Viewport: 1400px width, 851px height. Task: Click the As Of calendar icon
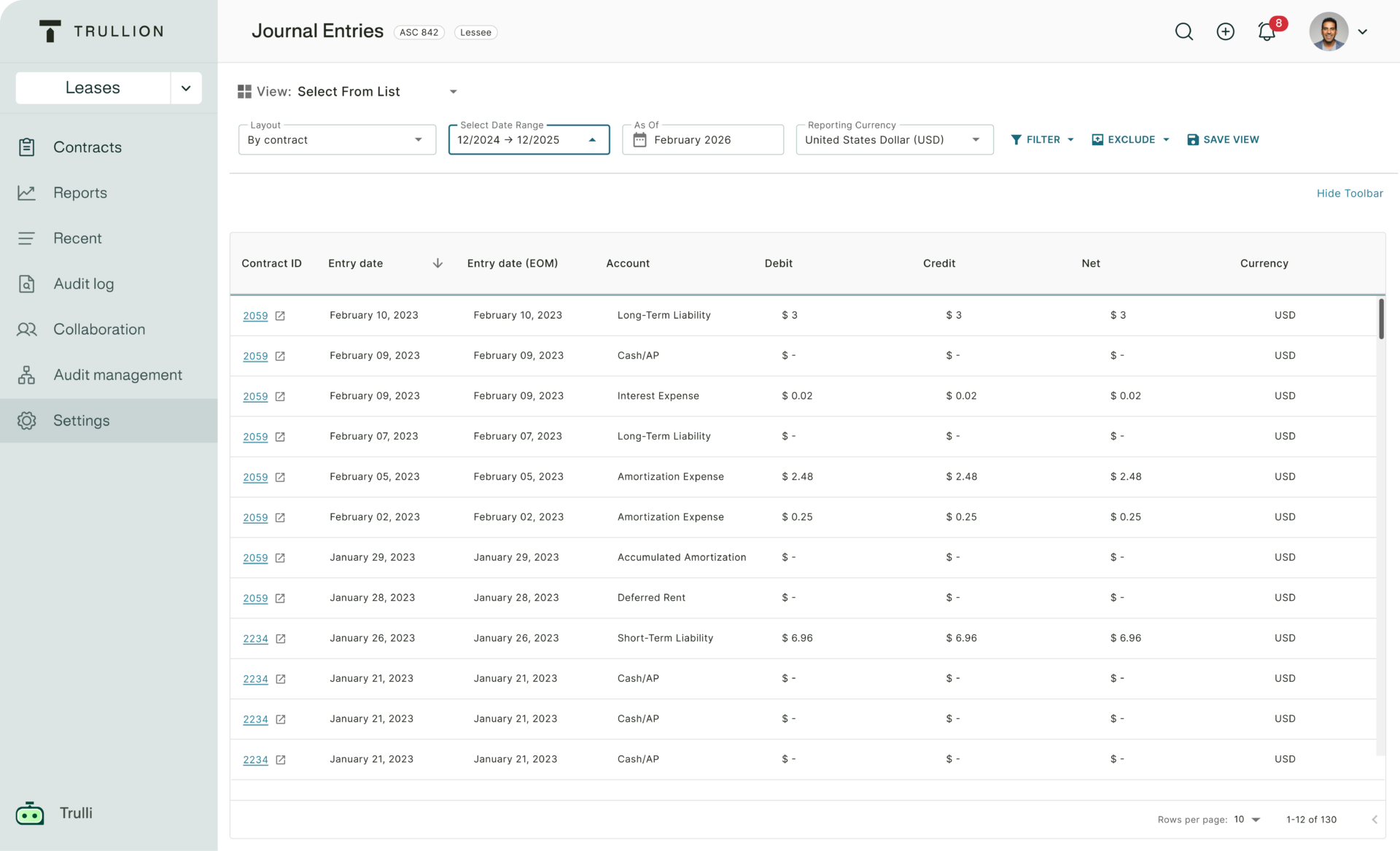(639, 140)
